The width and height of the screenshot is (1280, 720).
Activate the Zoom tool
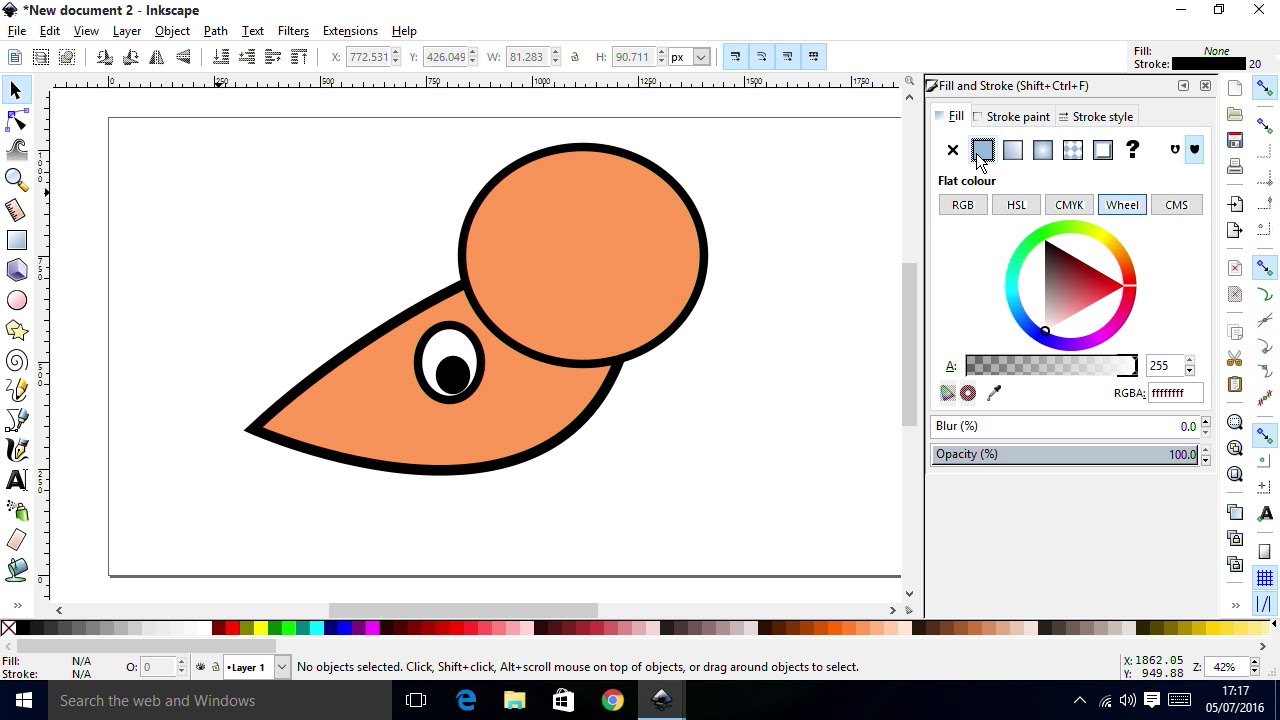tap(16, 180)
